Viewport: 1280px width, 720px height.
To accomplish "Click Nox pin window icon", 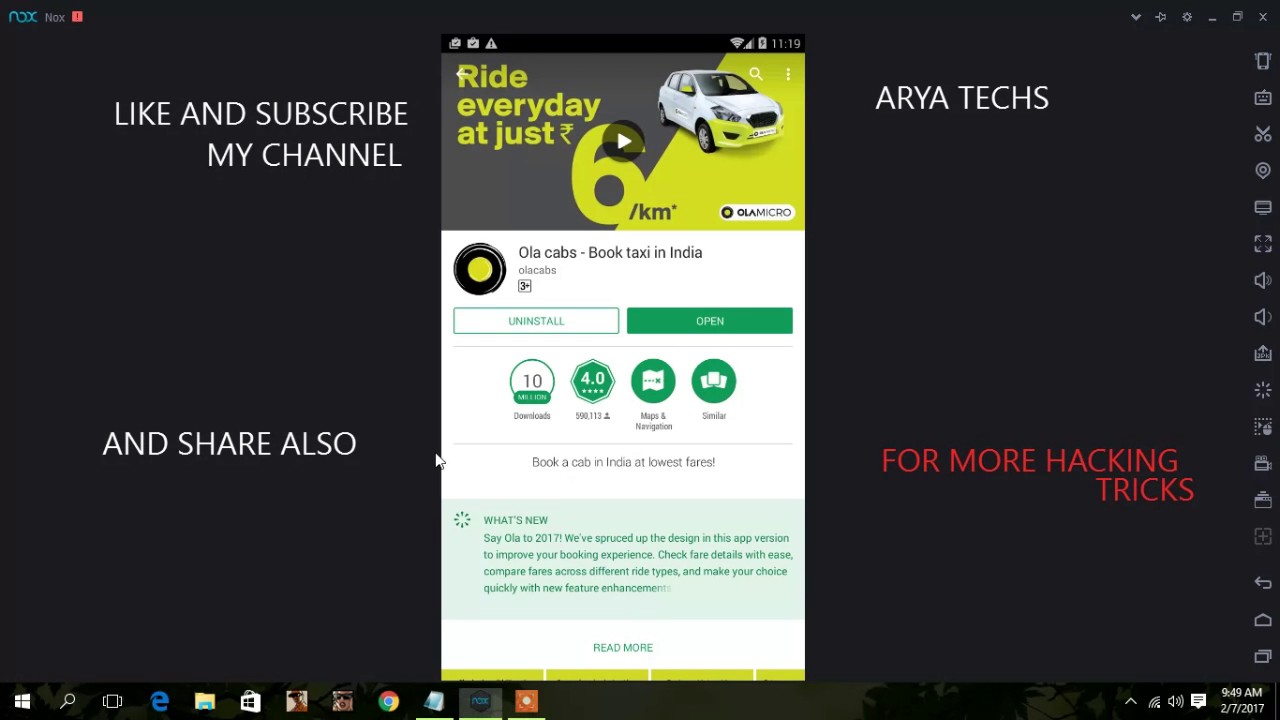I will (x=1161, y=17).
